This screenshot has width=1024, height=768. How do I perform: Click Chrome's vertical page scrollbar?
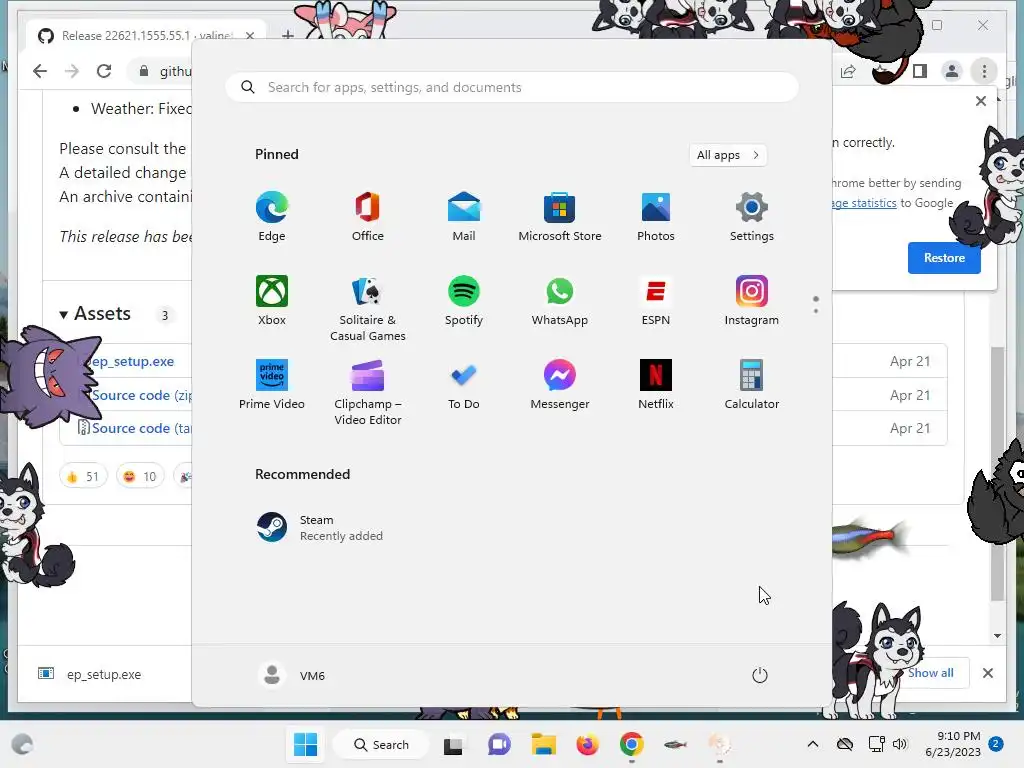coord(997,473)
